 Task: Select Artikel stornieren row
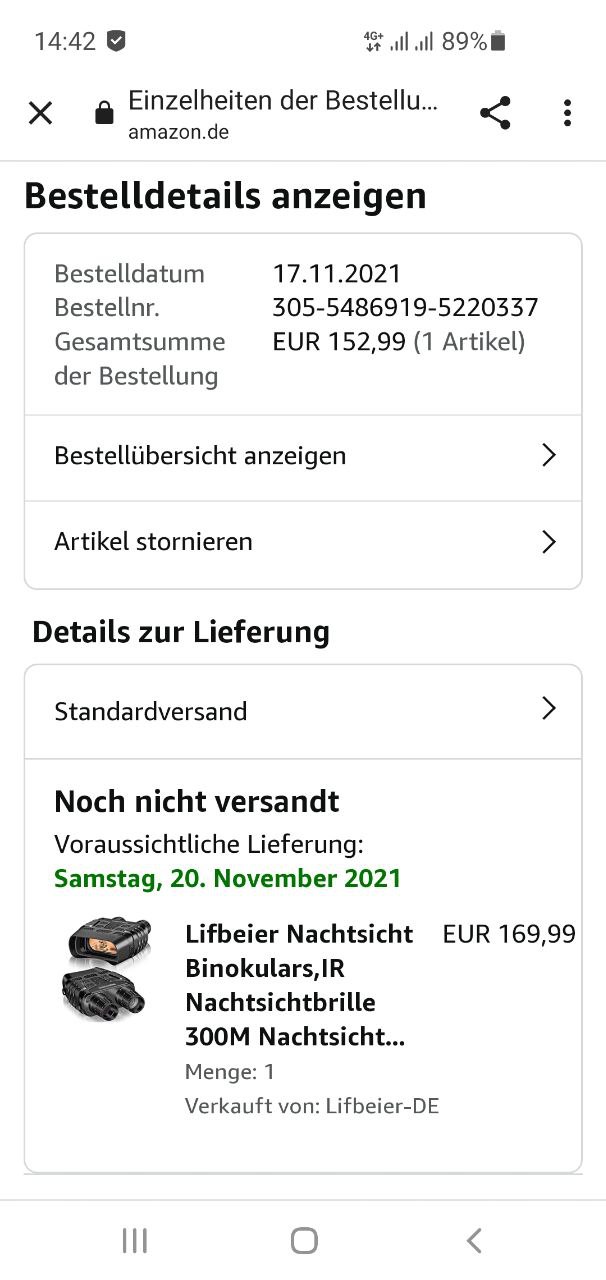click(x=153, y=542)
